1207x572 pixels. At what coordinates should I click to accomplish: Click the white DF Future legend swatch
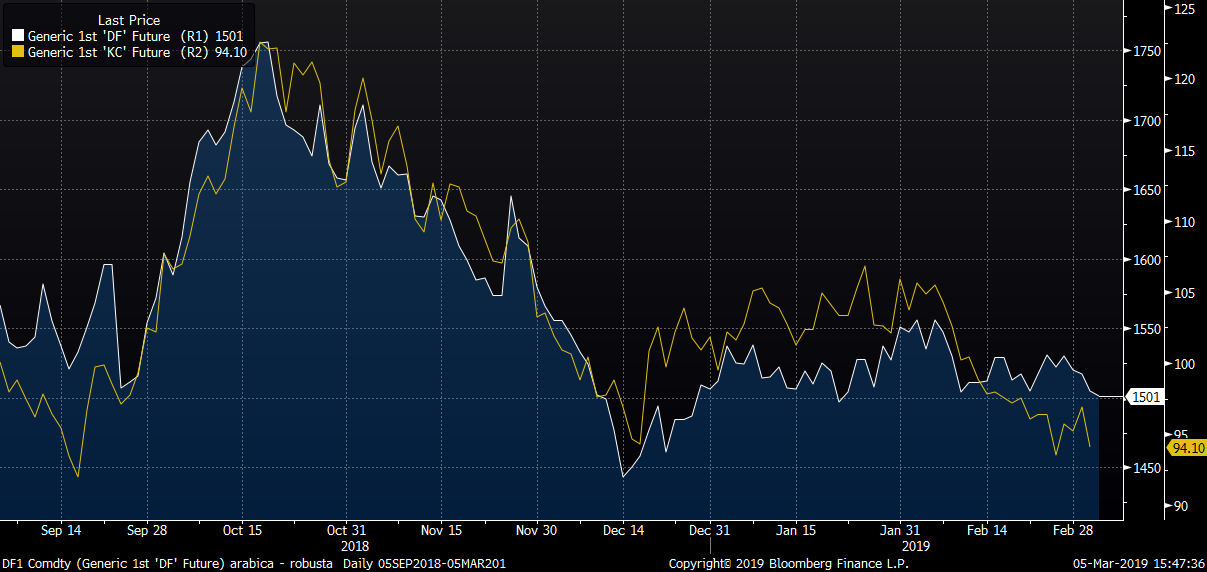[17, 37]
